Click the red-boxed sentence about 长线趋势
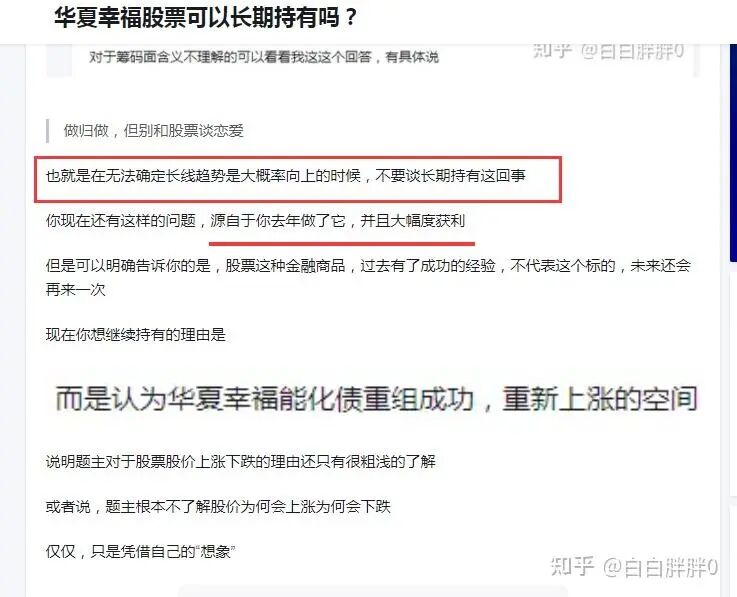Viewport: 737px width, 597px height. [x=285, y=176]
